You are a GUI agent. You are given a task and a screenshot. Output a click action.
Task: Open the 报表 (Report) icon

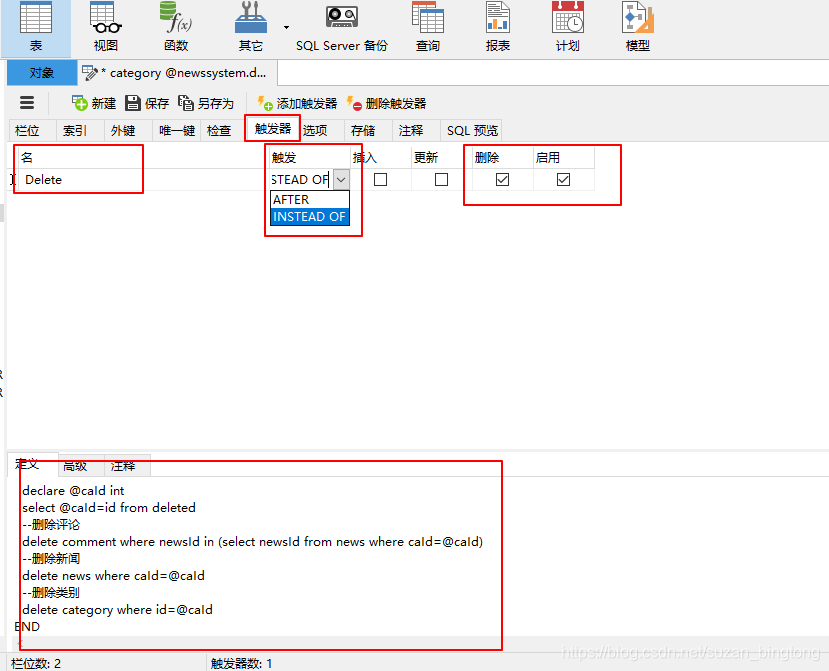pos(498,27)
